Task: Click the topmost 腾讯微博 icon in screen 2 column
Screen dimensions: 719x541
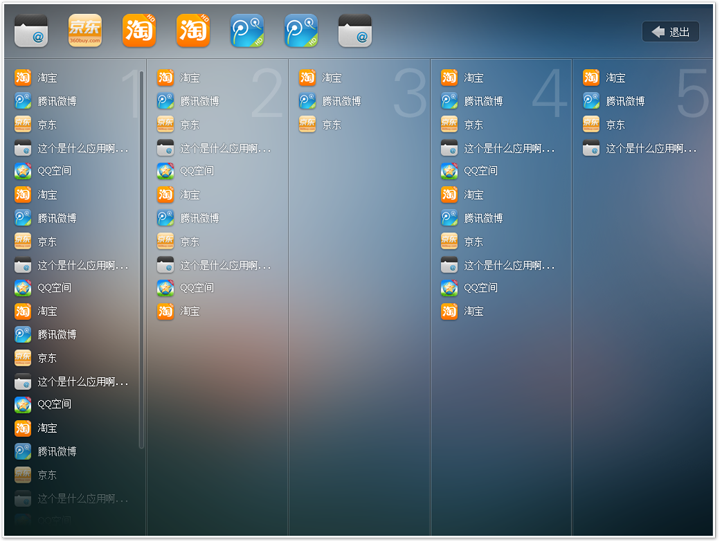Action: click(166, 101)
